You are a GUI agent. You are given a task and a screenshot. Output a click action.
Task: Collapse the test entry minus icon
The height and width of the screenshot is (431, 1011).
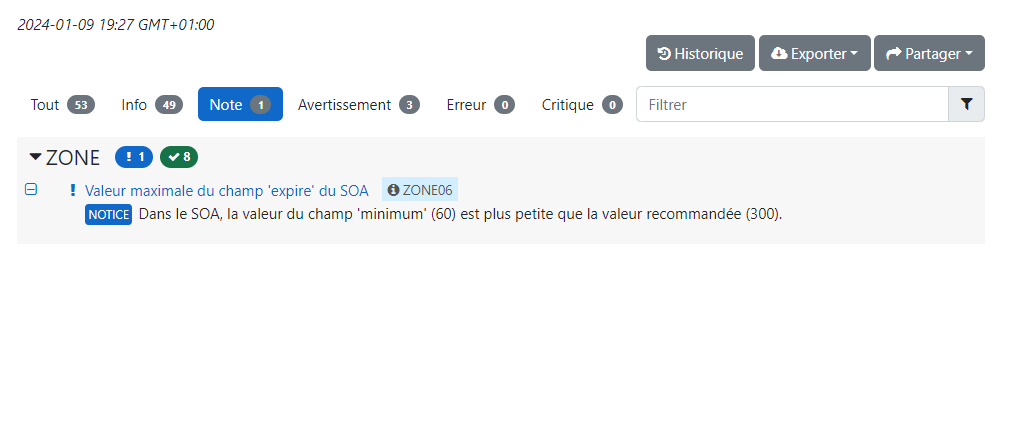point(31,189)
